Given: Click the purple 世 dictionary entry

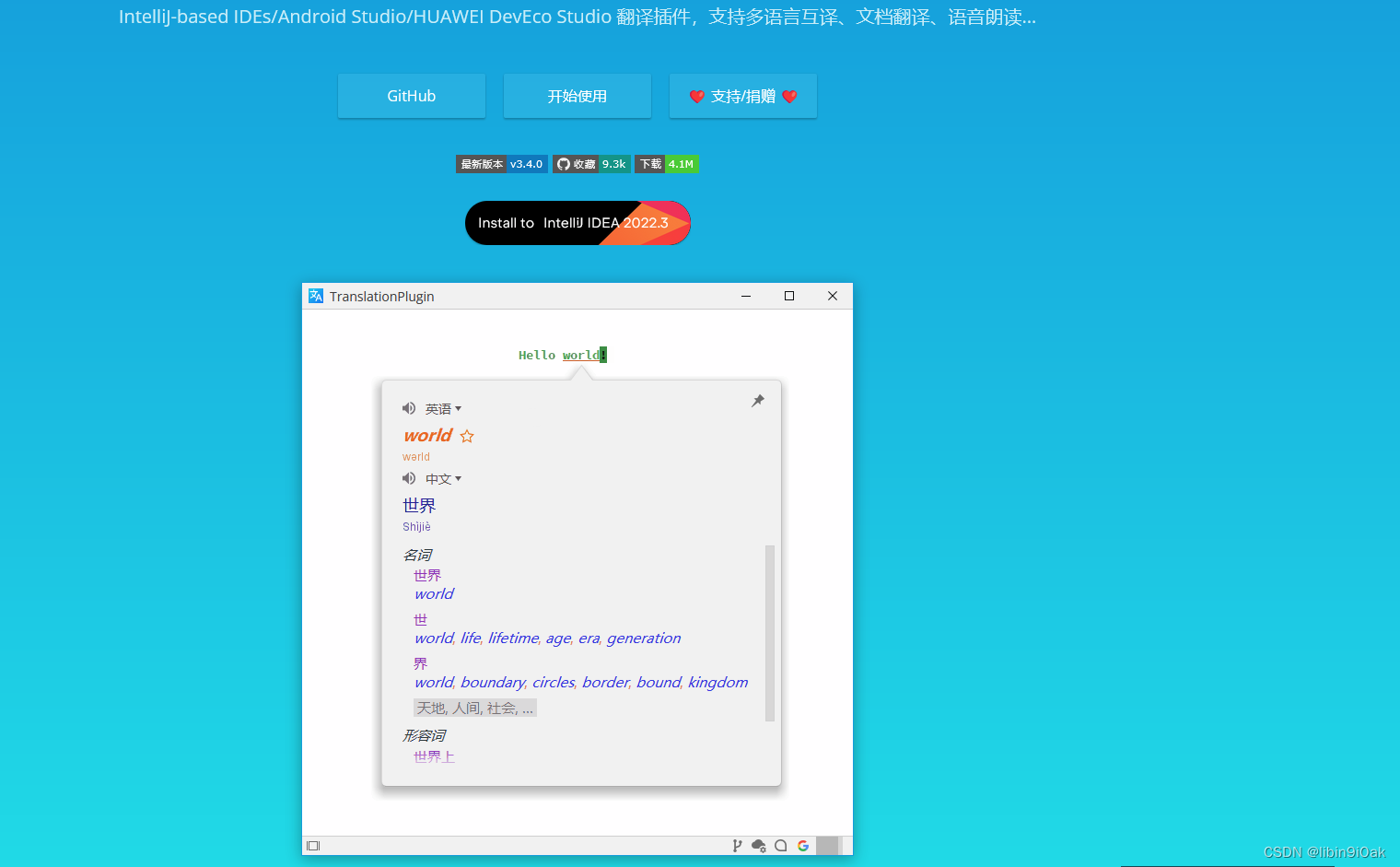Looking at the screenshot, I should coord(421,619).
